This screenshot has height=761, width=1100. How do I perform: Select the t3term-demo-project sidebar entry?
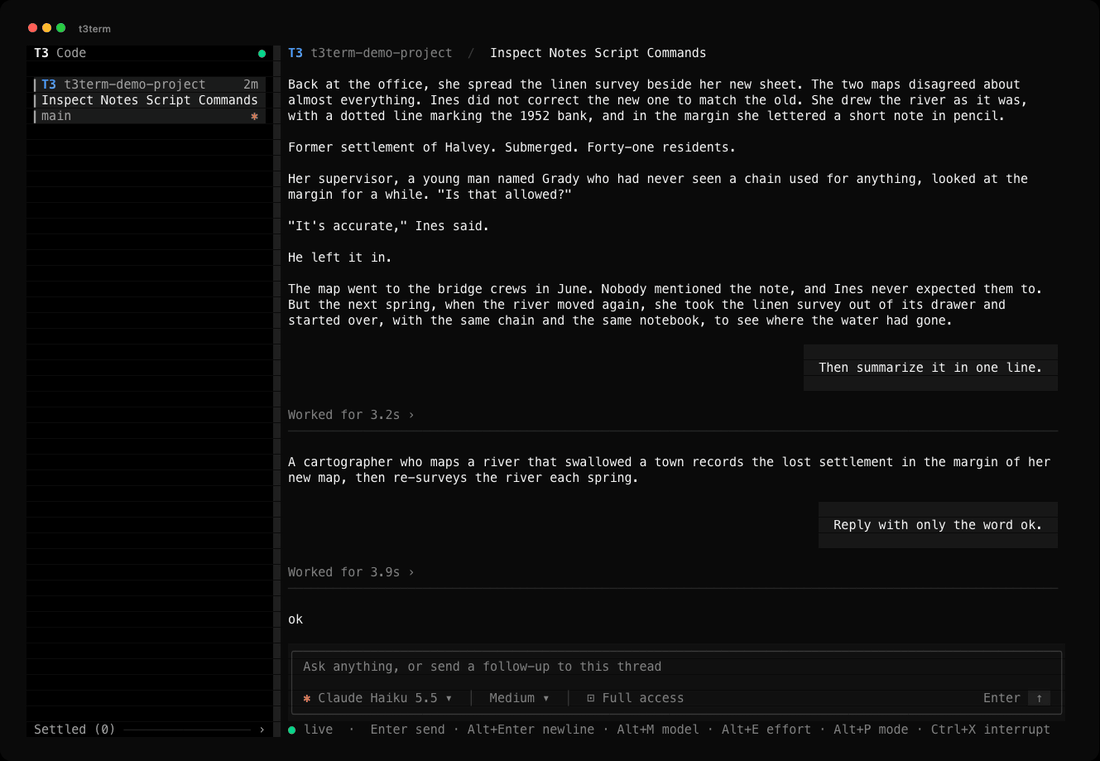click(x=149, y=84)
